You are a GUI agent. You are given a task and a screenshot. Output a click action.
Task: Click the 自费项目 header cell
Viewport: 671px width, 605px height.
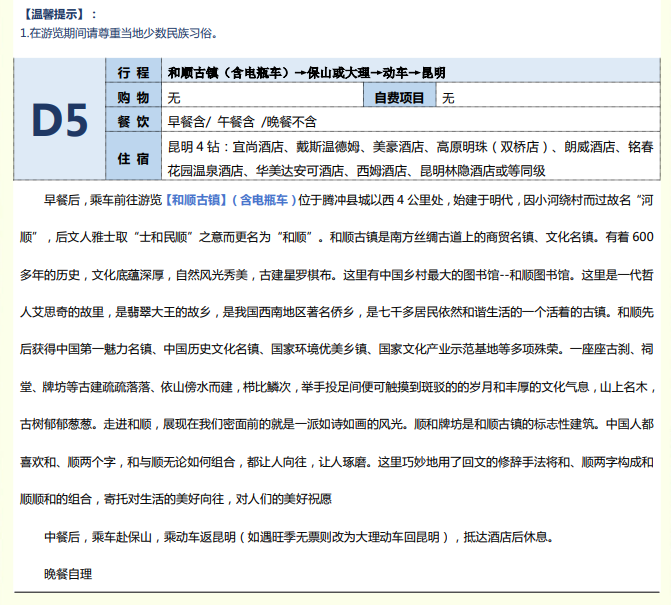pos(400,98)
